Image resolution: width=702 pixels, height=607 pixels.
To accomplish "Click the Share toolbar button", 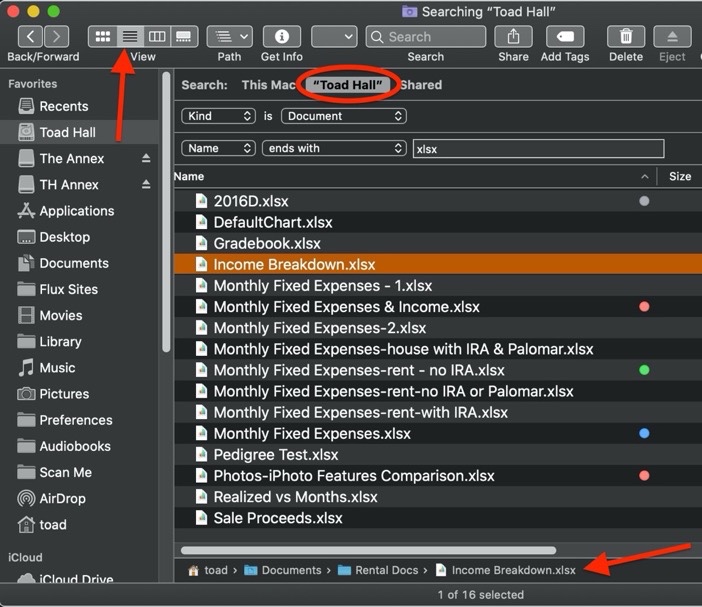I will (514, 36).
